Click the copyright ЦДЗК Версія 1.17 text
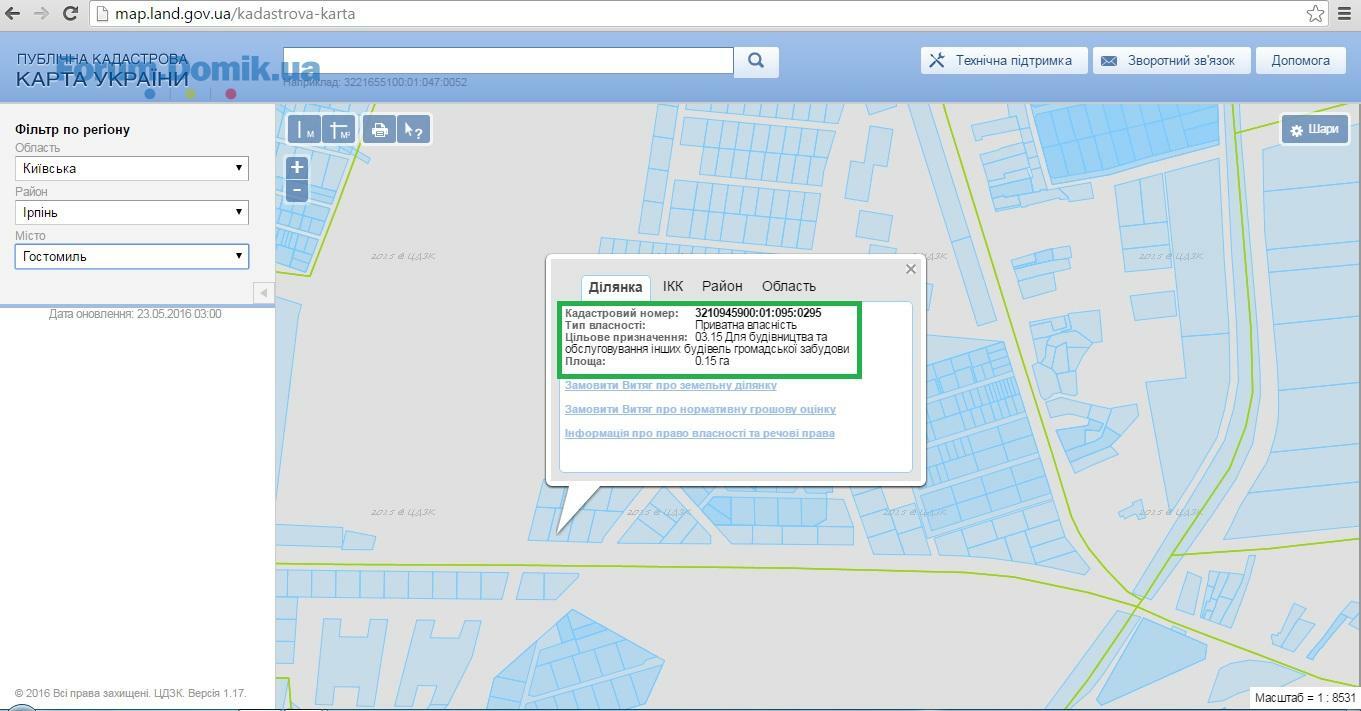 [130, 693]
